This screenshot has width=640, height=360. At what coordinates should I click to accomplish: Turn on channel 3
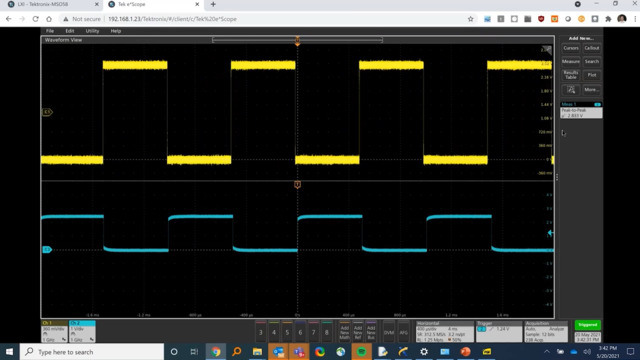point(260,332)
